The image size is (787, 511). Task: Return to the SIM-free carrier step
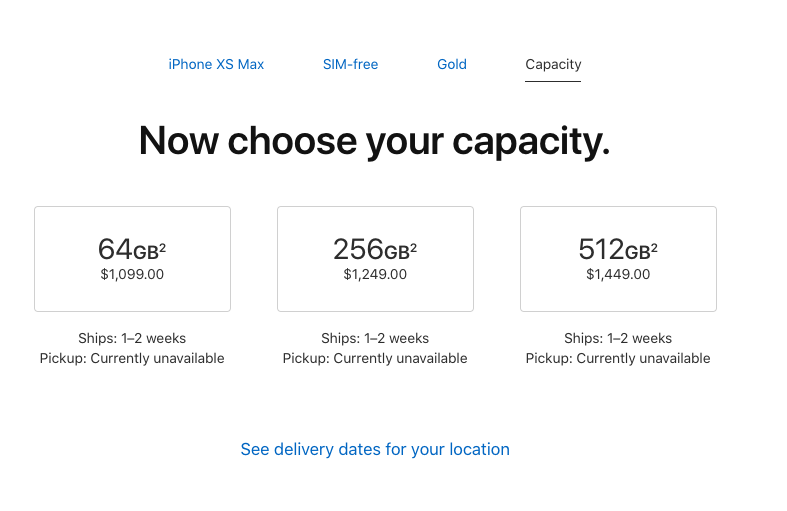(350, 64)
